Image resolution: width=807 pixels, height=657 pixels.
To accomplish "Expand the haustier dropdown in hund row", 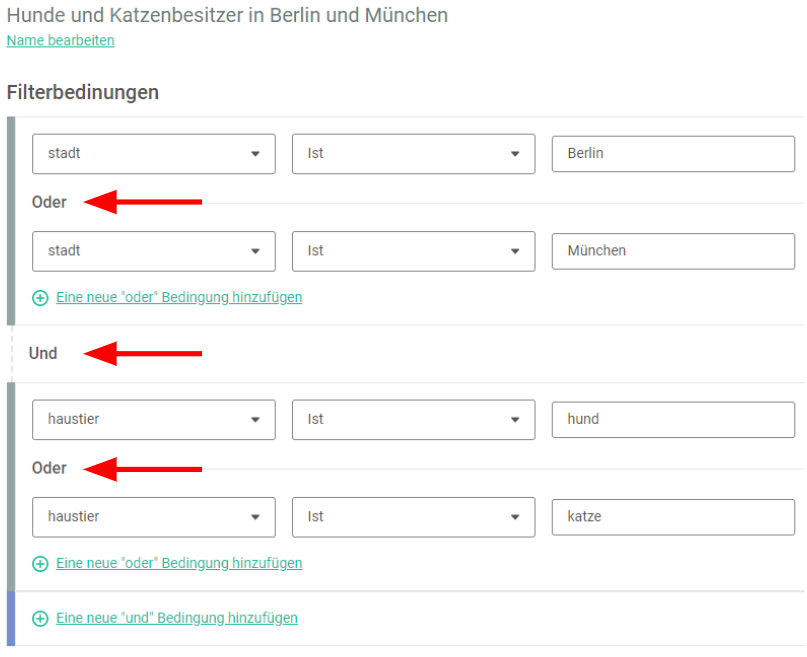I will tap(154, 420).
